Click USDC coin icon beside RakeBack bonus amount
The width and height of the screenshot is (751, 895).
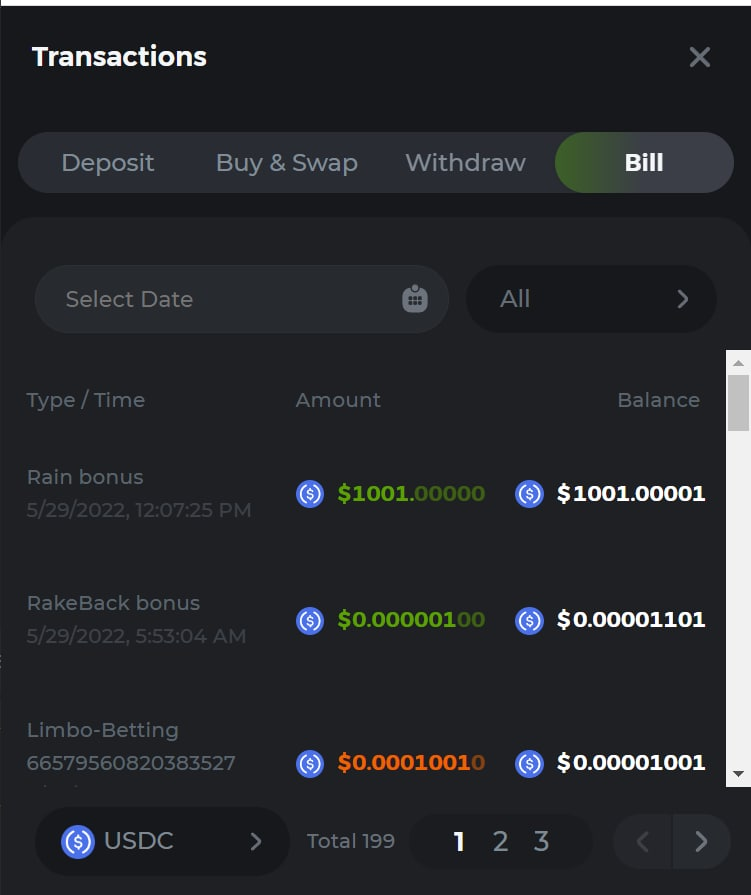click(x=310, y=620)
